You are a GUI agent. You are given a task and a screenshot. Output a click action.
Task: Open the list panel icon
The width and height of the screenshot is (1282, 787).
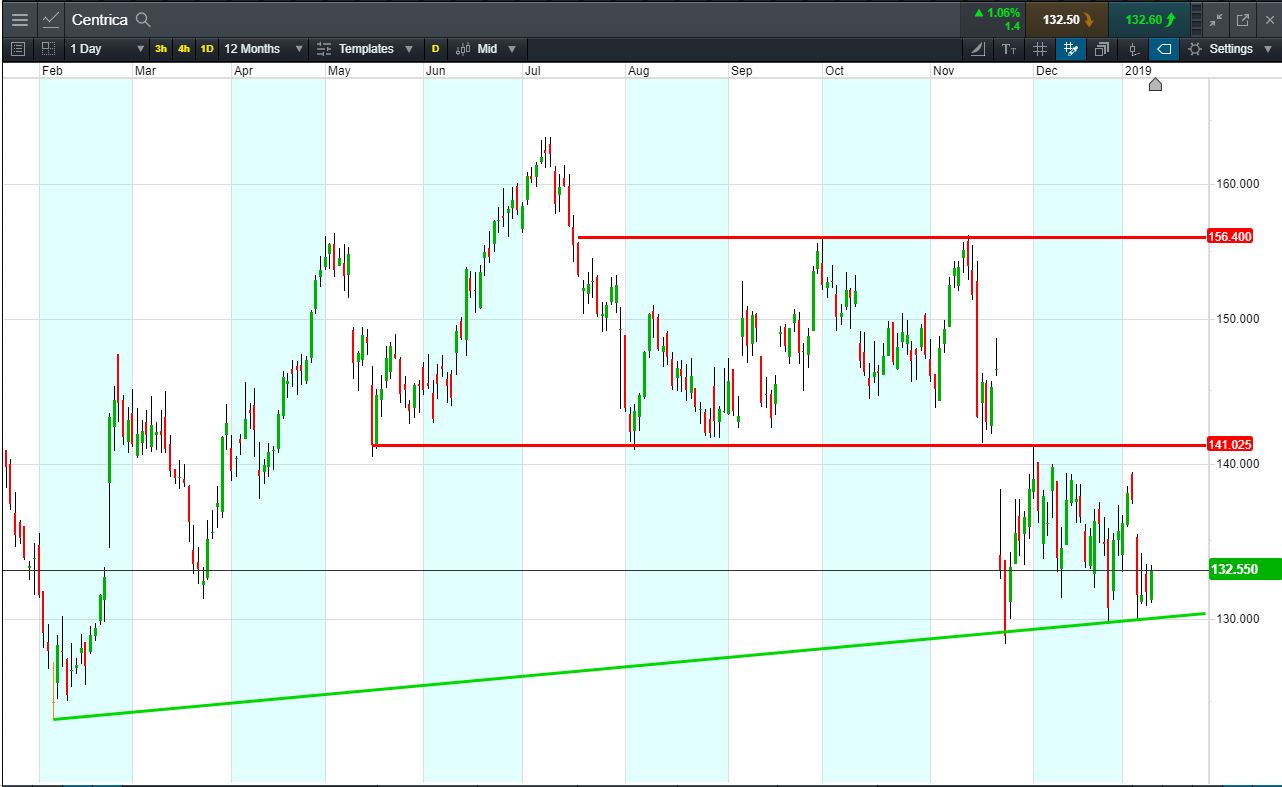pyautogui.click(x=17, y=48)
